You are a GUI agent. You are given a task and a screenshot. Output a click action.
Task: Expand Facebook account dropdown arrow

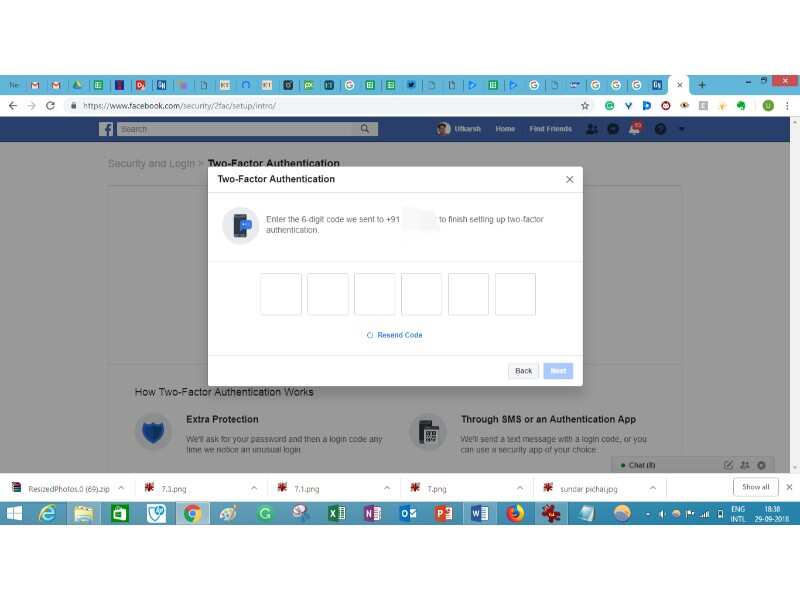point(681,129)
